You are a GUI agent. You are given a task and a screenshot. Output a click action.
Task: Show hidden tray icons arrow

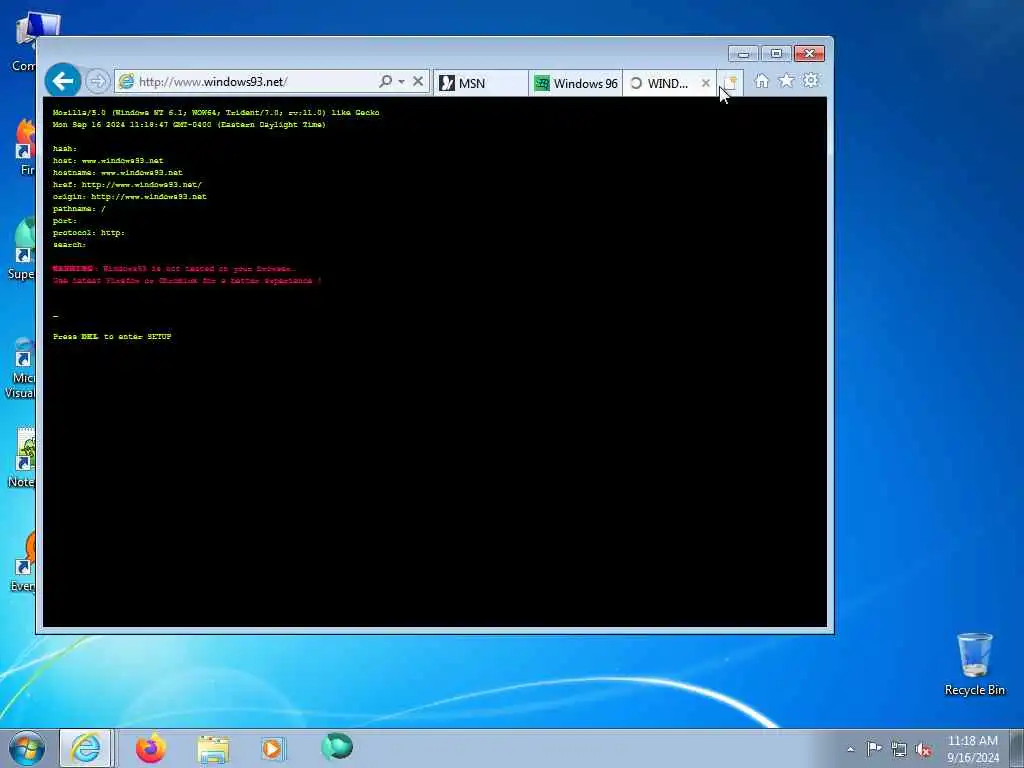coord(850,749)
